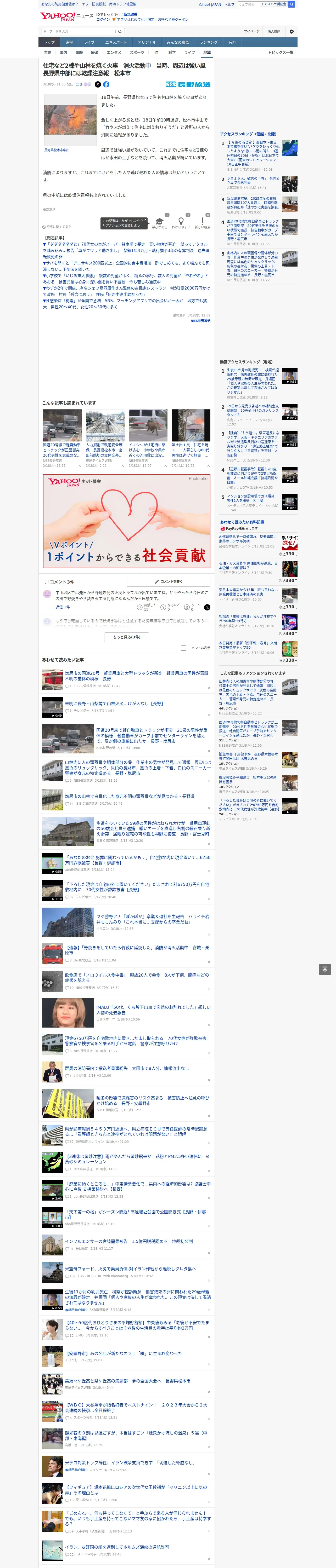The height and width of the screenshot is (1568, 336).
Task: Switch to the 速報 tab
Action: pyautogui.click(x=69, y=43)
